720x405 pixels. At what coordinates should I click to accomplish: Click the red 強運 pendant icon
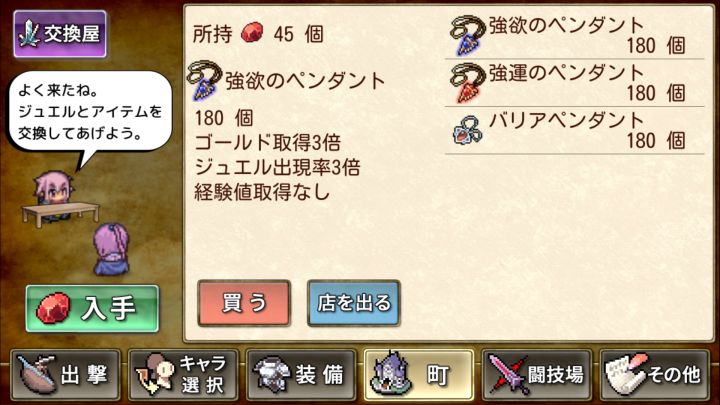467,83
